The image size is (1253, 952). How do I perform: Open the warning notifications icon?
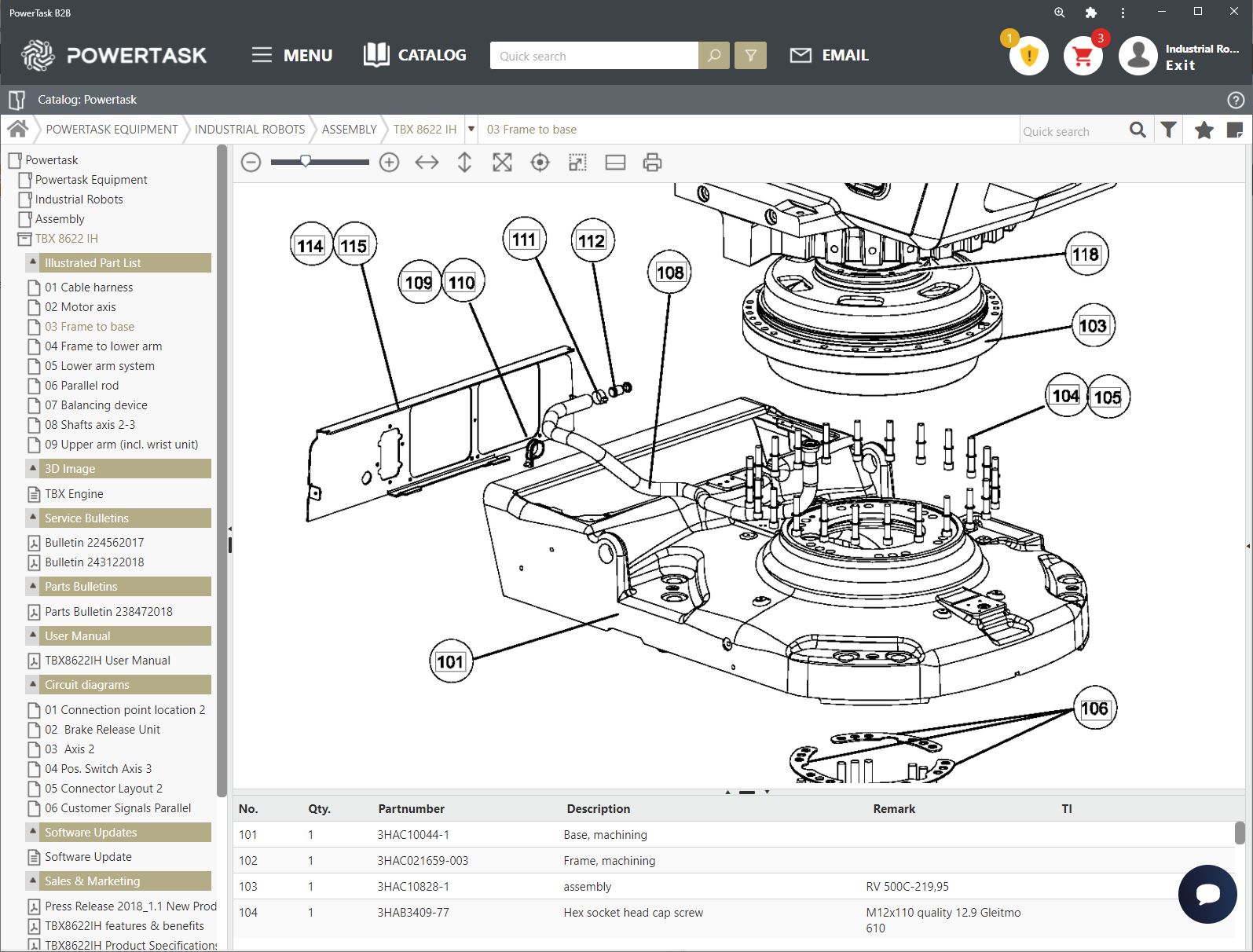[x=1028, y=56]
